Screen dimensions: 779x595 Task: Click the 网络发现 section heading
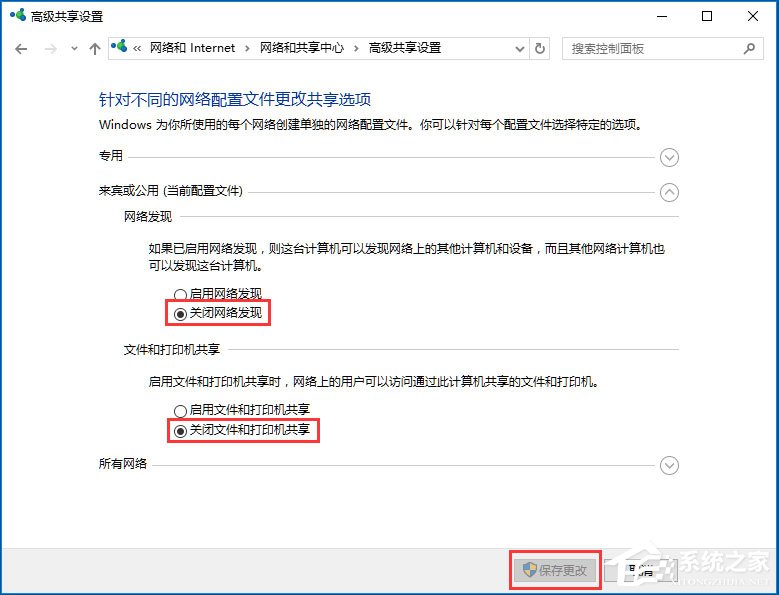pyautogui.click(x=148, y=217)
